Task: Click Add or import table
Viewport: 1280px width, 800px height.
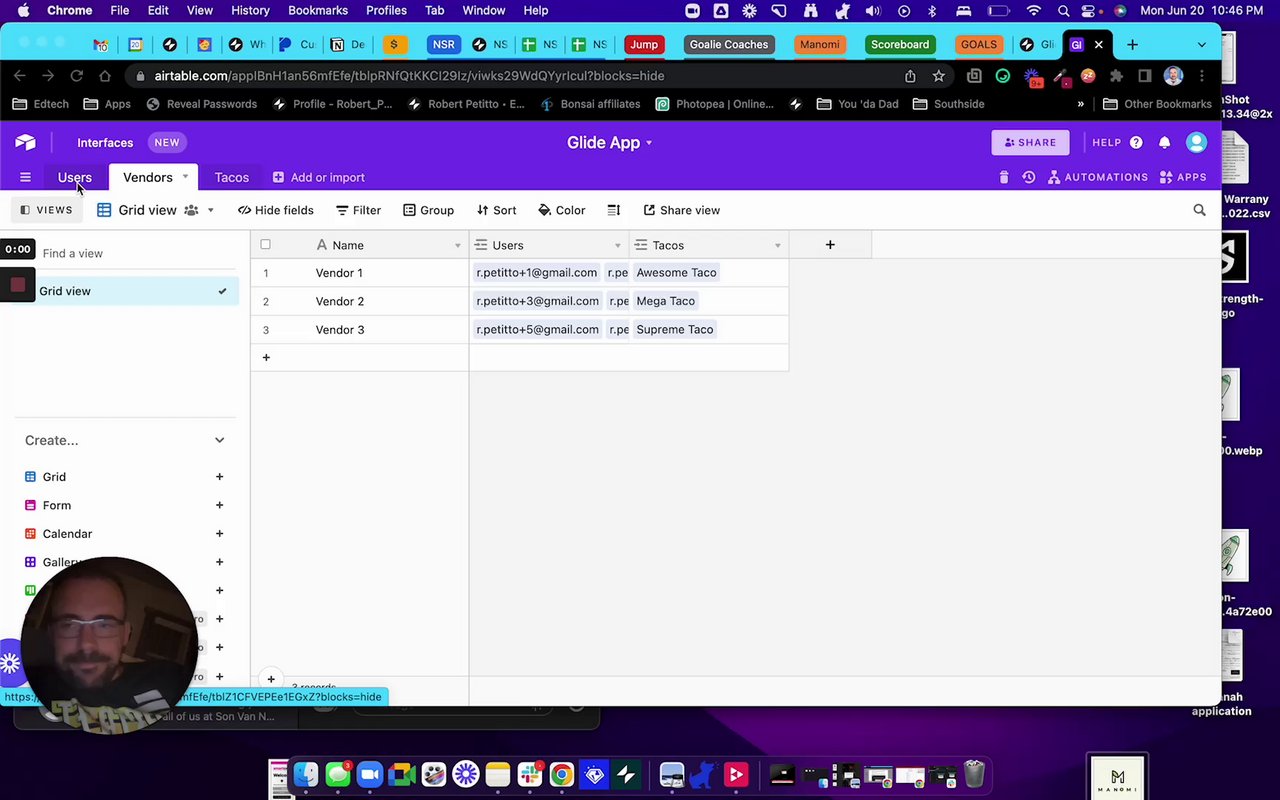Action: (319, 177)
